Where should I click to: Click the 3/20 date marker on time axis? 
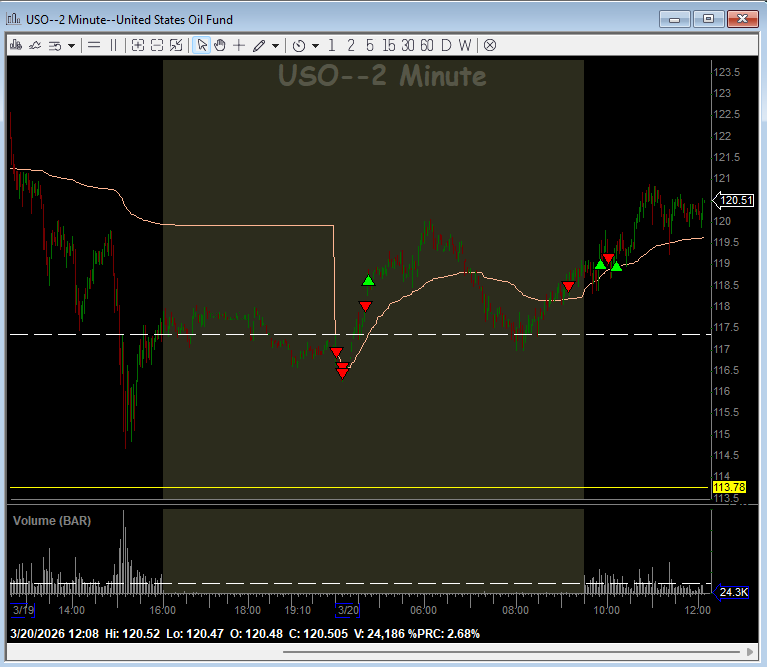point(348,610)
